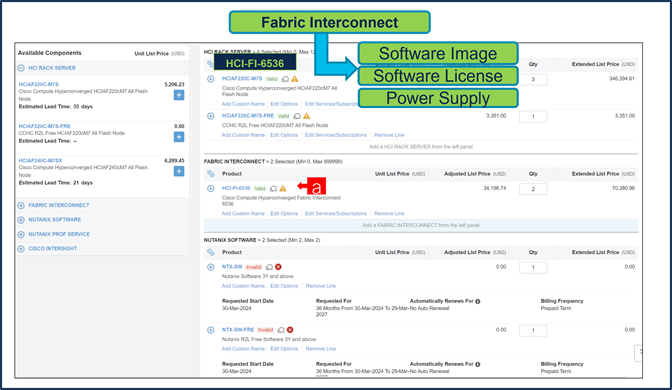Screen dimensions: 672x390
Task: Open the NTX-SW product link
Action: 232,267
